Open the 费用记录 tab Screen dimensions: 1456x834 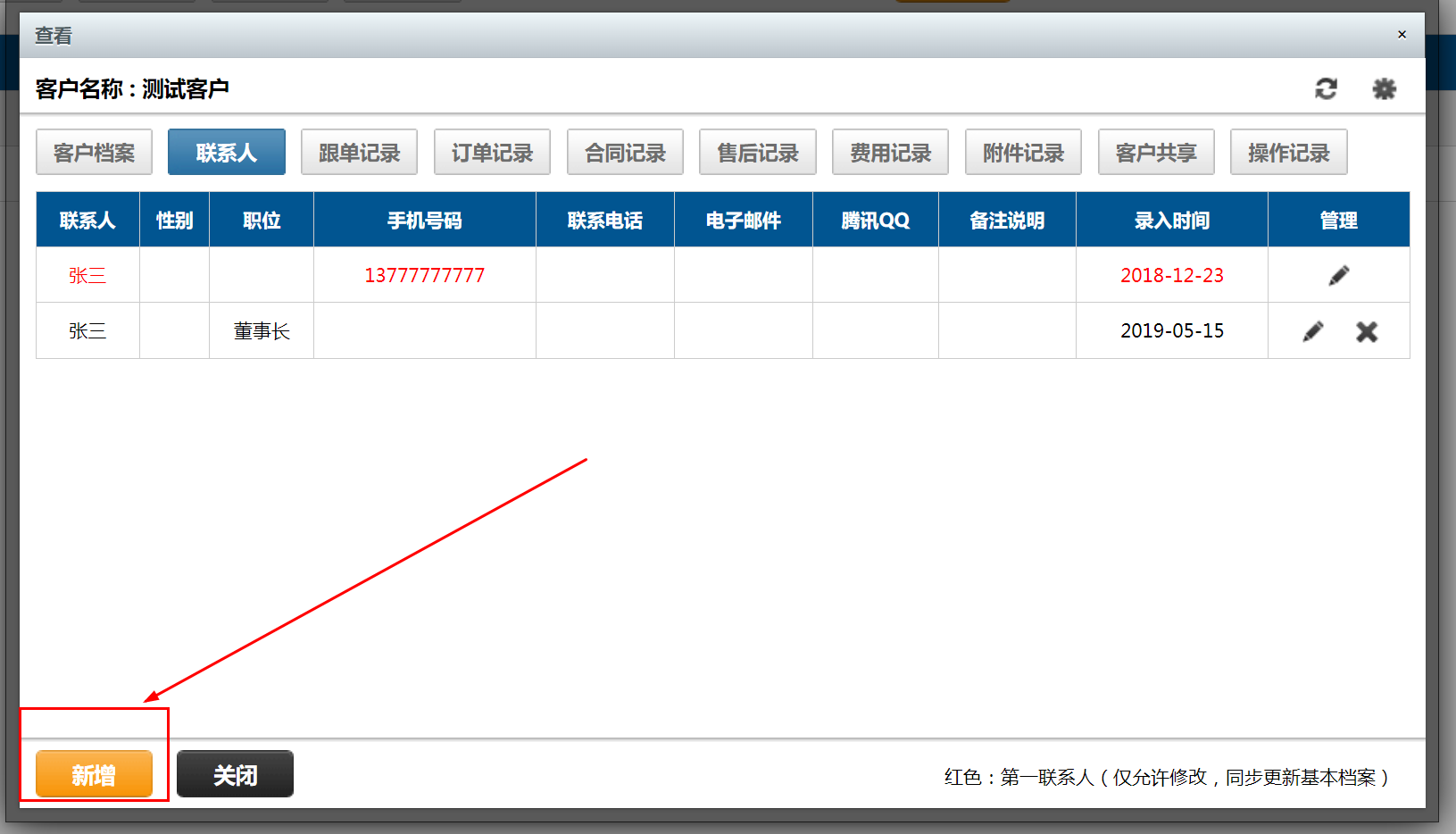890,153
